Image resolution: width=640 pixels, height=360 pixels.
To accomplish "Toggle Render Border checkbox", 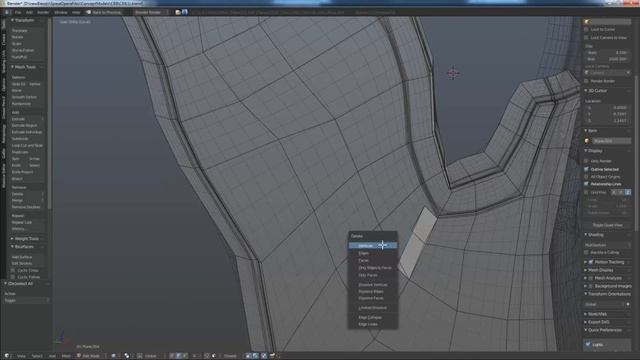I will pos(587,81).
